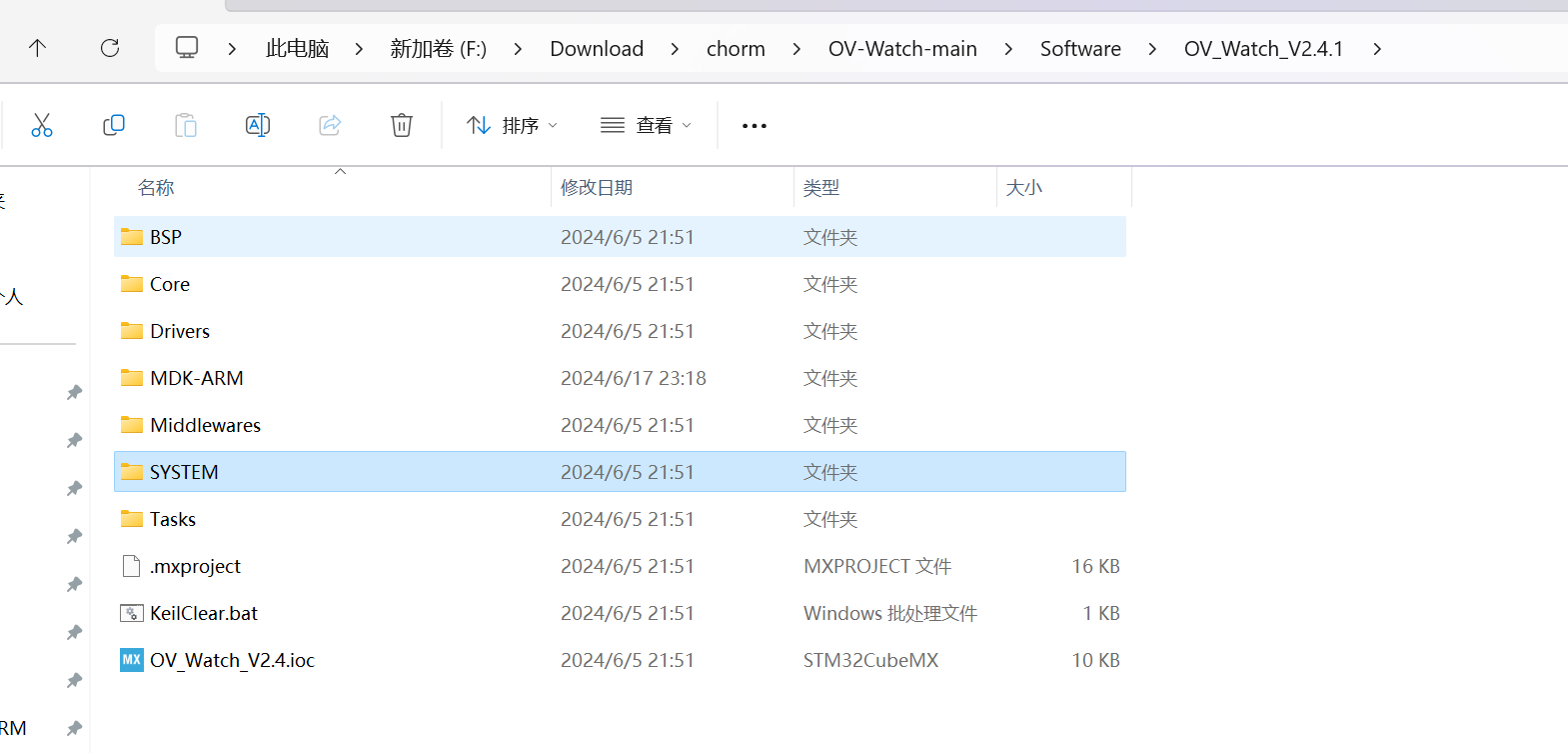Click the MXPROJECT 文件 type cell
Image resolution: width=1568 pixels, height=753 pixels.
[877, 566]
